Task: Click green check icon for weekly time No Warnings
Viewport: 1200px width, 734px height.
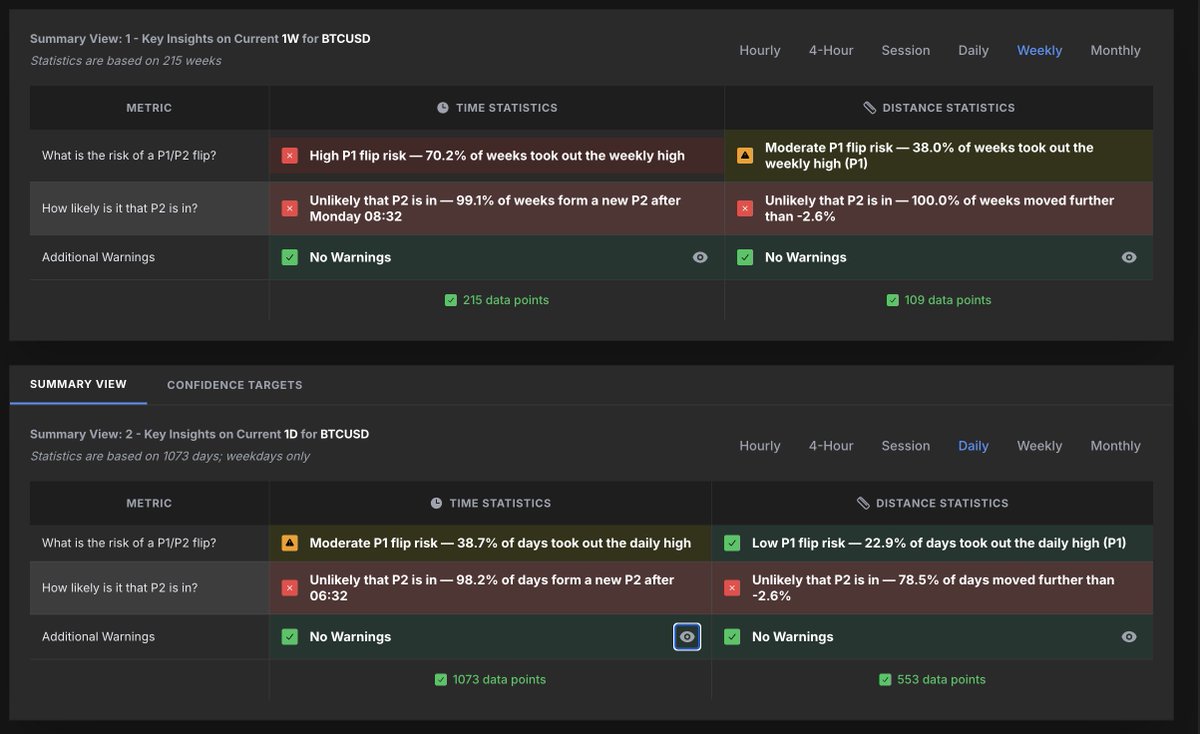Action: coord(289,257)
